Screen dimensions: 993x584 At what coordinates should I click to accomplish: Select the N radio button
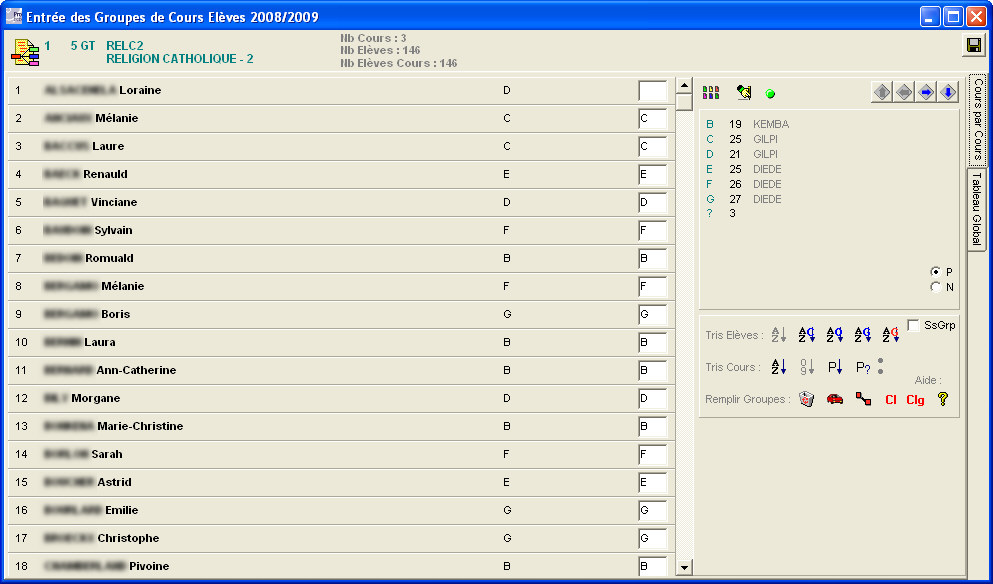click(935, 287)
